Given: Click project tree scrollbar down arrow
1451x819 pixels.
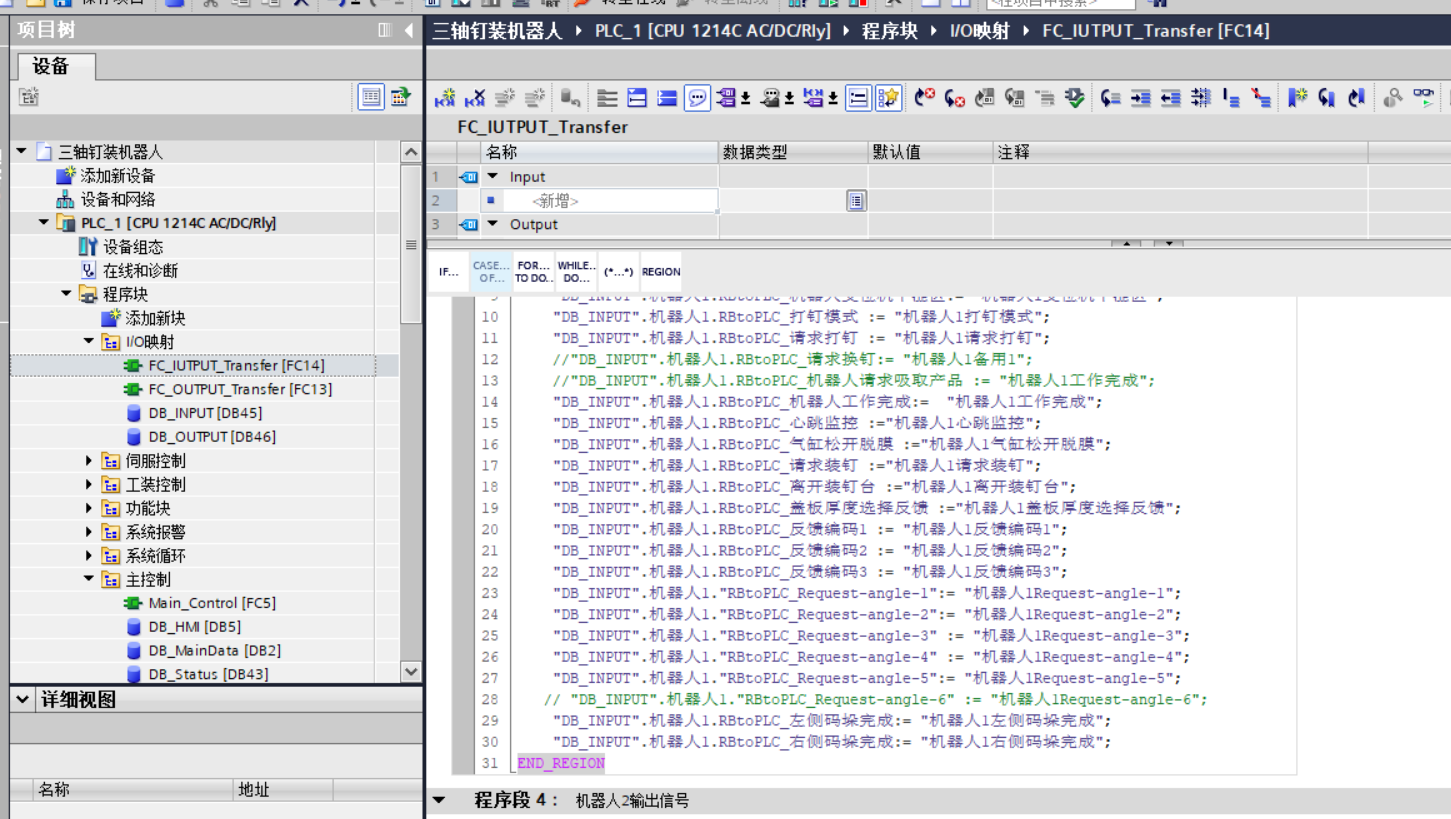Looking at the screenshot, I should (x=411, y=672).
